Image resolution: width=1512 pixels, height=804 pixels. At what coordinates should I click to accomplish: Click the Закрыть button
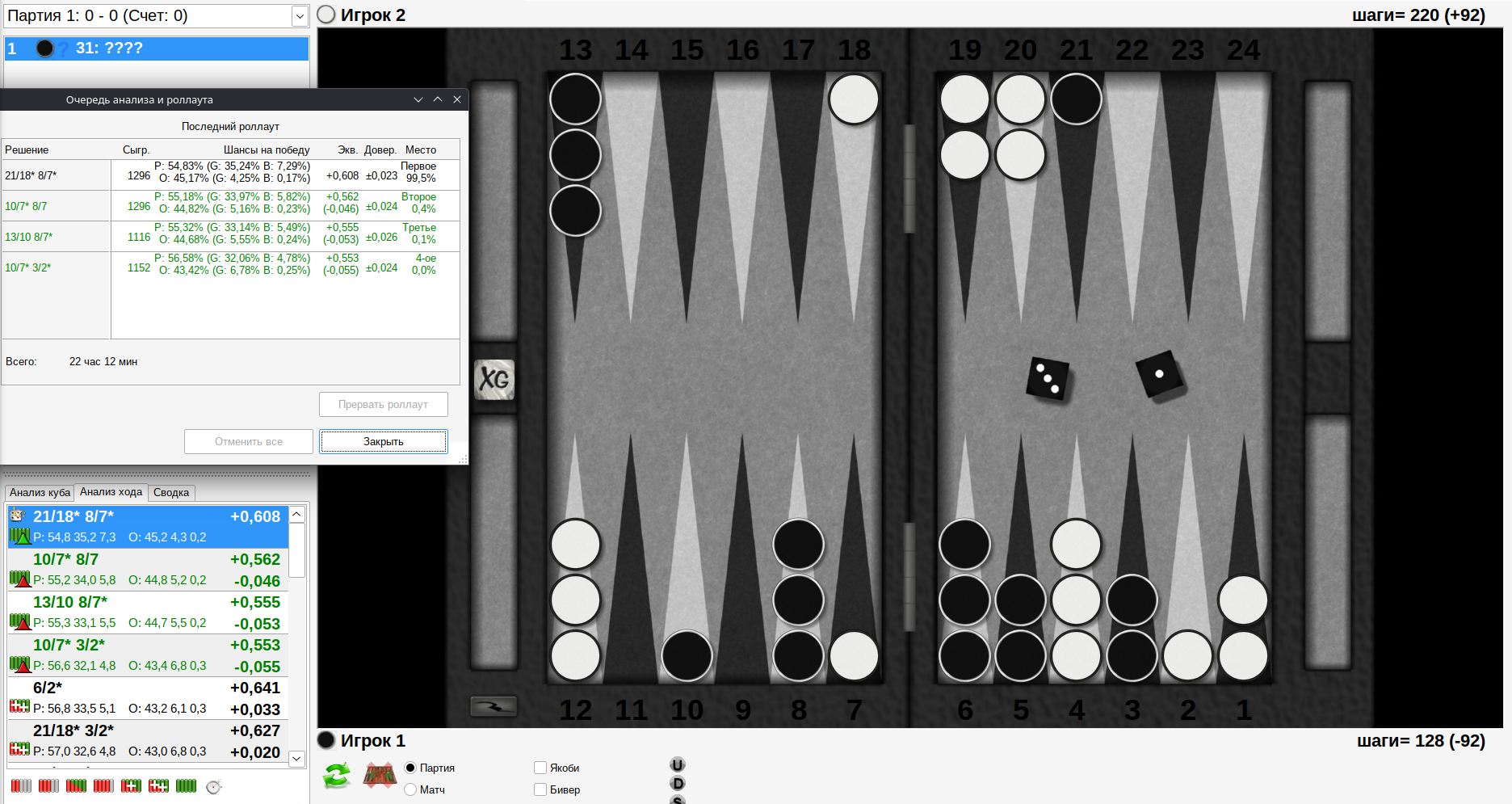tap(384, 441)
